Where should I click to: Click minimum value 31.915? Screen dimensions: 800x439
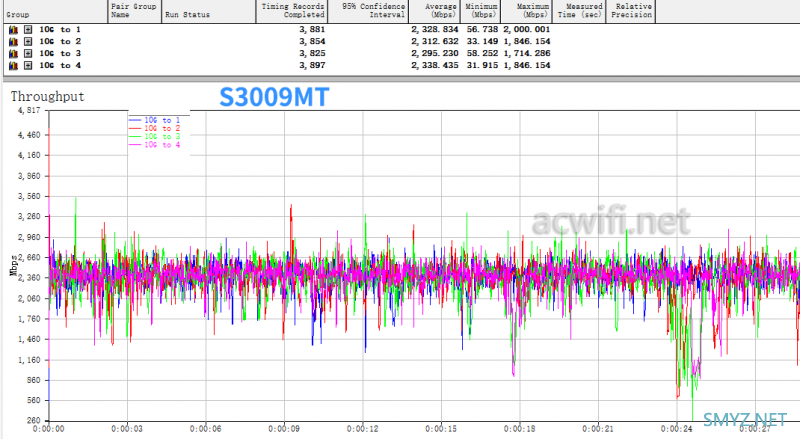pos(482,65)
